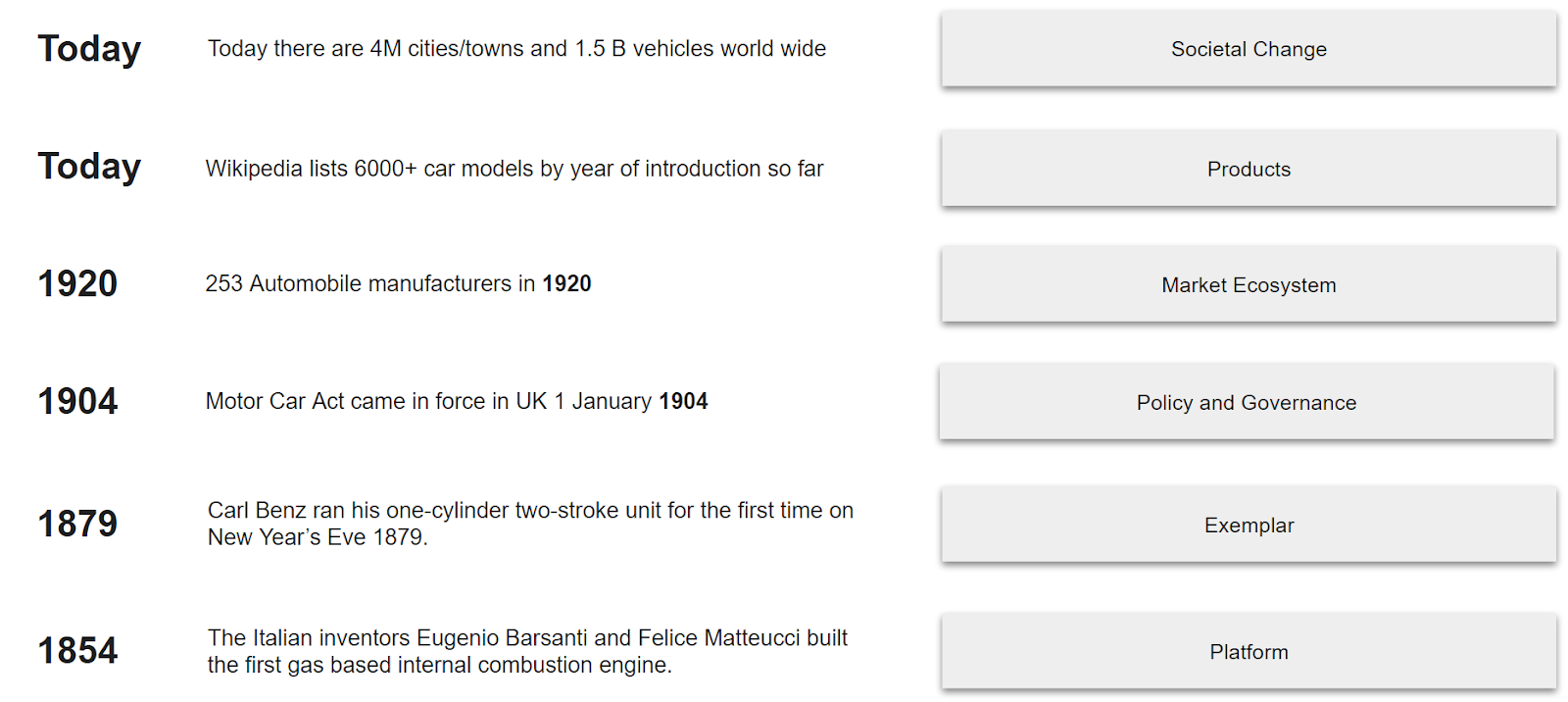Click the first Today heading
Viewport: 1568px width, 702px height.
click(x=89, y=49)
